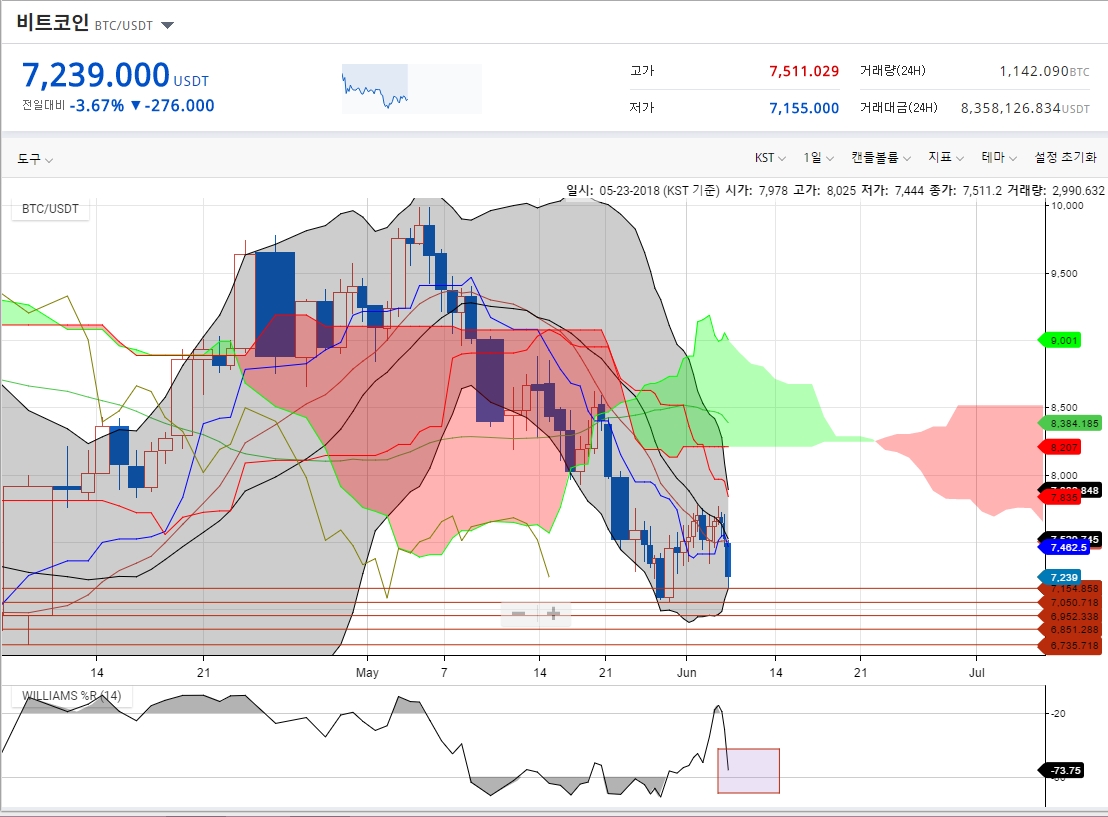This screenshot has height=817, width=1108.
Task: Click the 6,952.338 support level tag
Action: tap(1070, 616)
